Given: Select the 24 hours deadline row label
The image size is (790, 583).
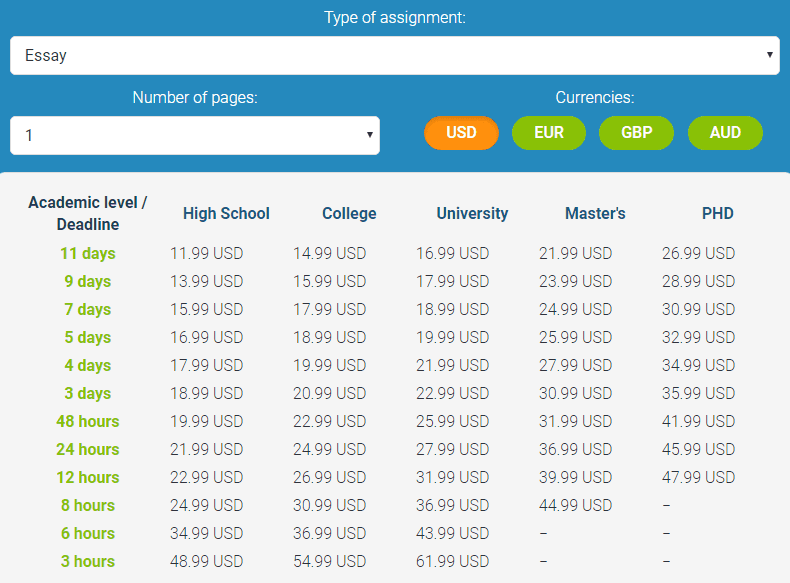Looking at the screenshot, I should [x=88, y=449].
